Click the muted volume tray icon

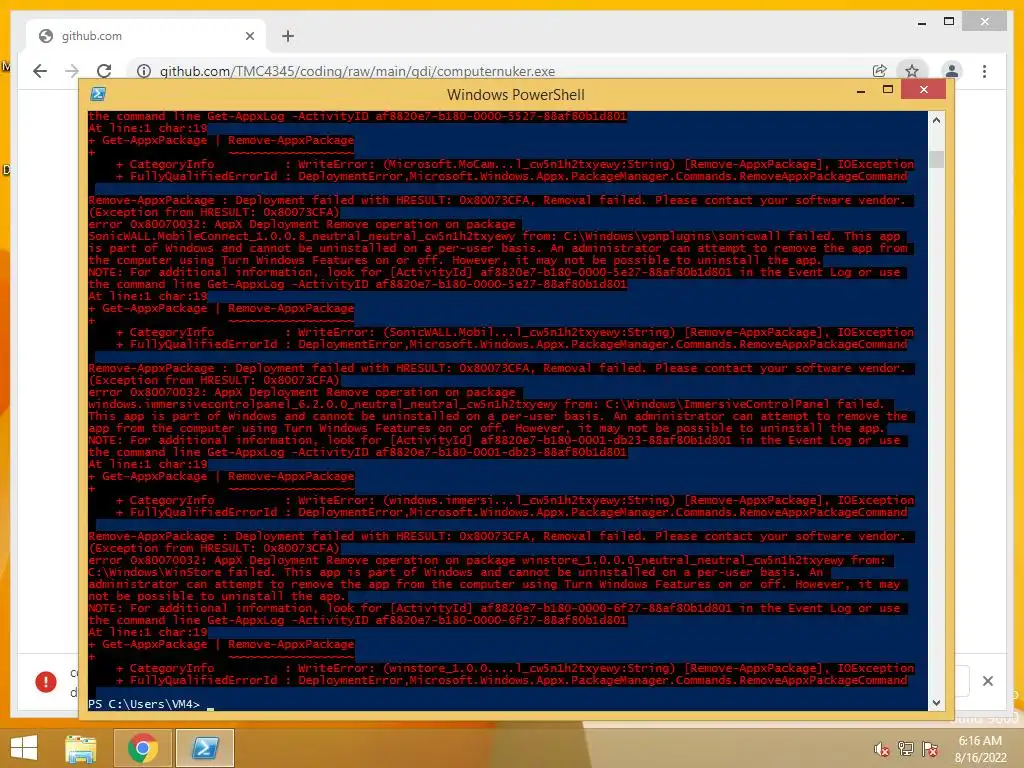point(881,749)
